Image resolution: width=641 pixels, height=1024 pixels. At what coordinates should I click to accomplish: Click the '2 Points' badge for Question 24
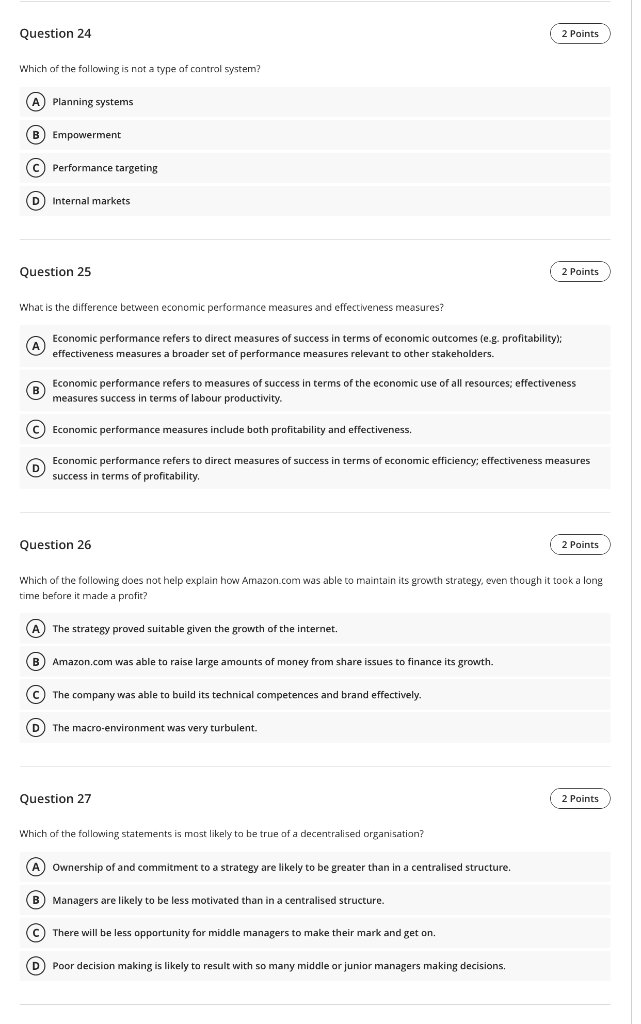[580, 33]
